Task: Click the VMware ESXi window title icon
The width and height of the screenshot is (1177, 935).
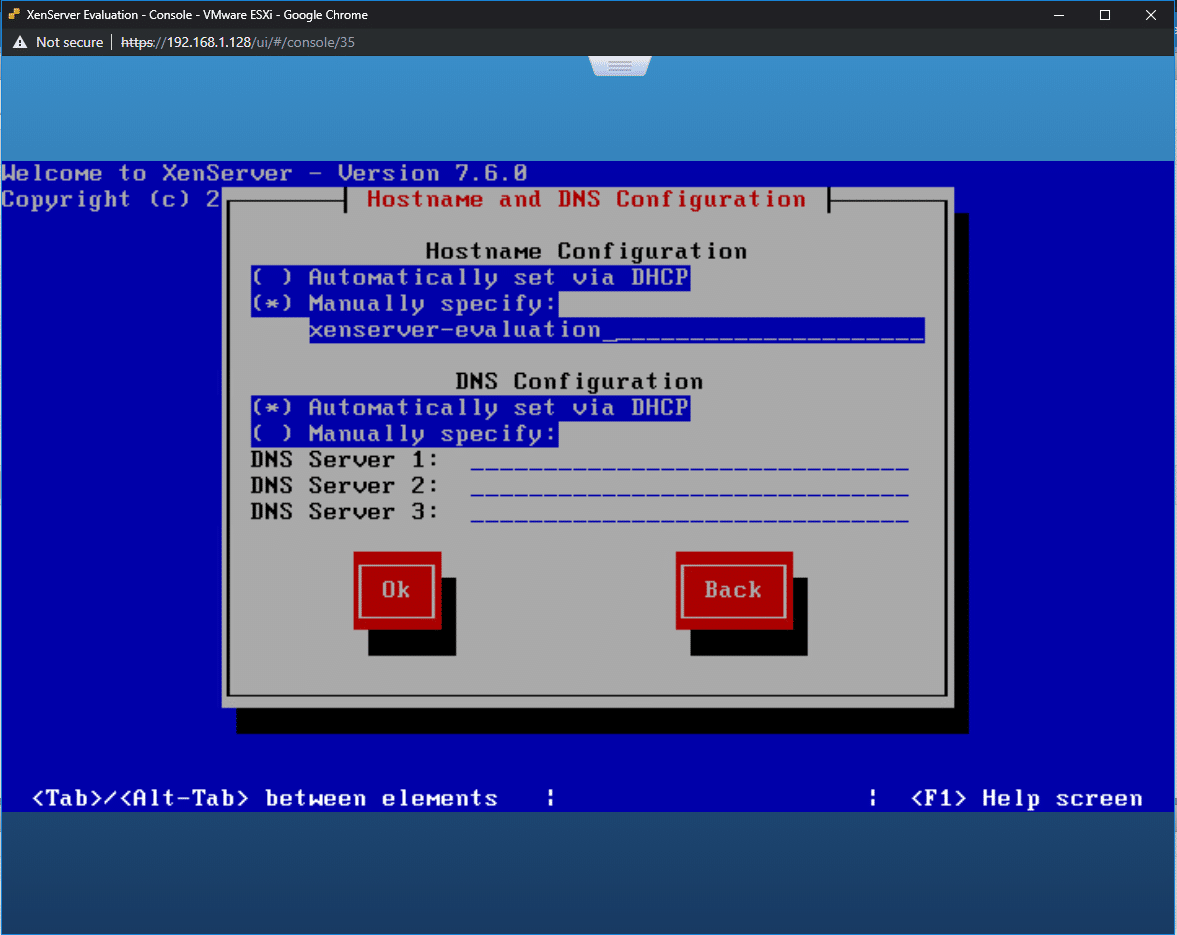Action: pos(14,14)
